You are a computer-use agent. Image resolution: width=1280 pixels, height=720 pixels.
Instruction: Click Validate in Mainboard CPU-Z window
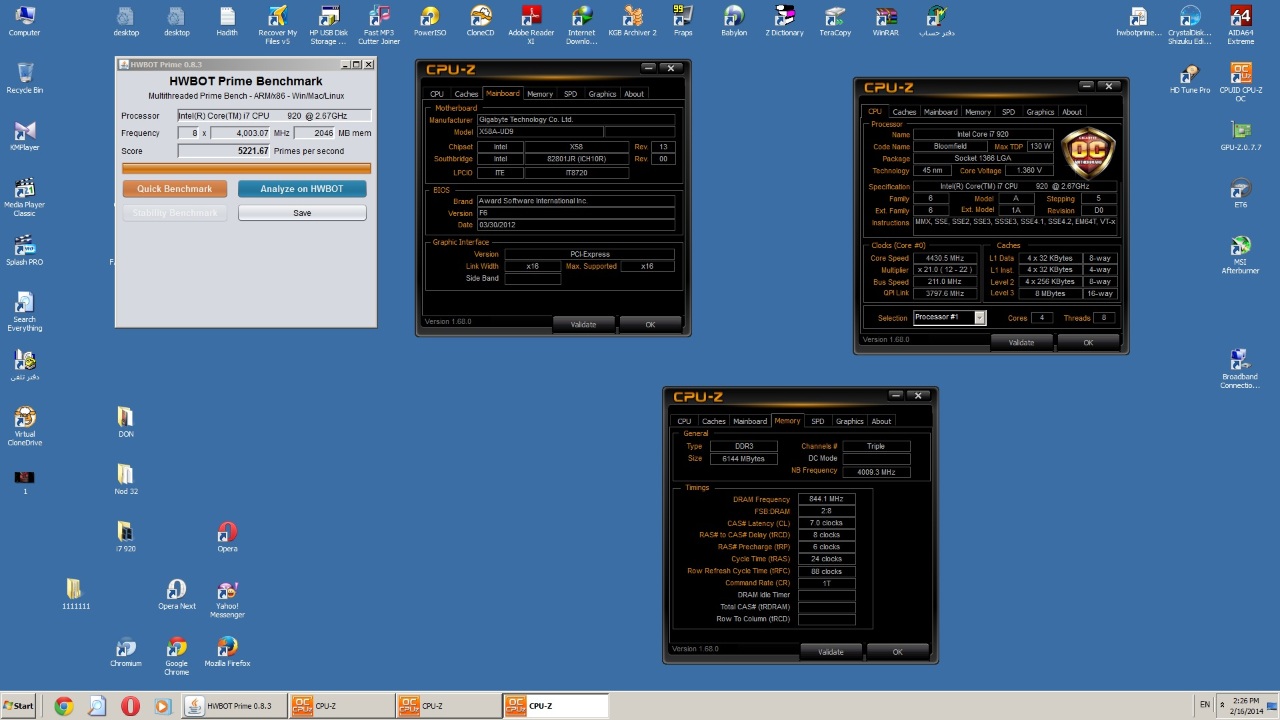point(583,324)
